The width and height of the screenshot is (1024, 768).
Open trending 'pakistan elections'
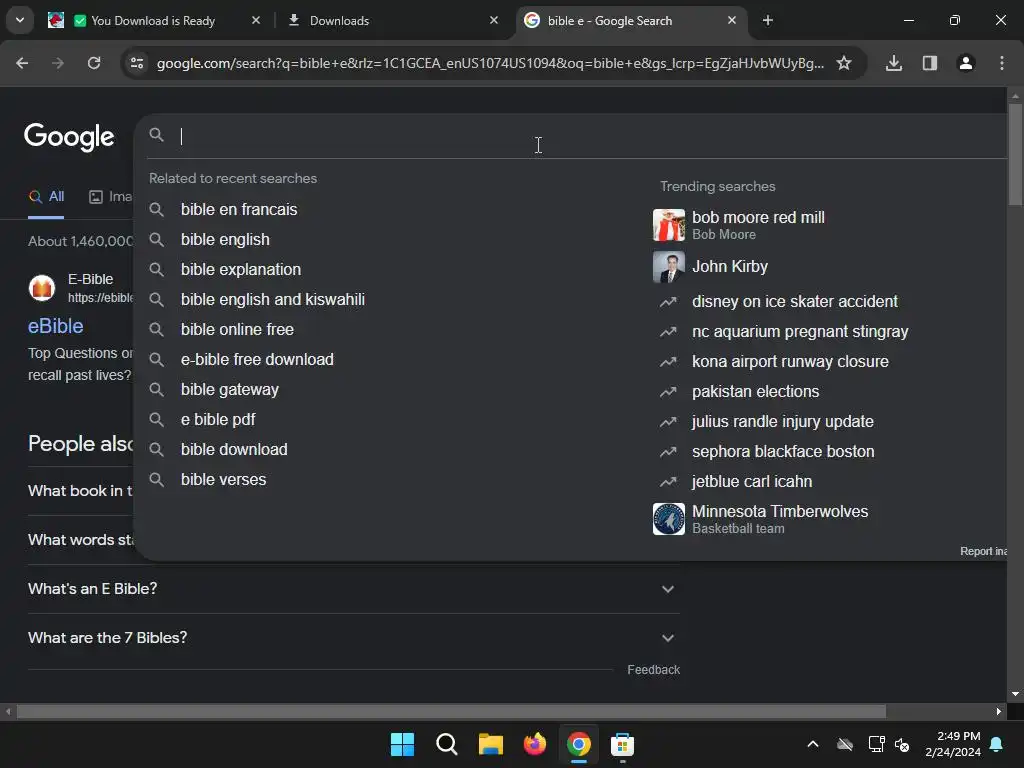(756, 392)
